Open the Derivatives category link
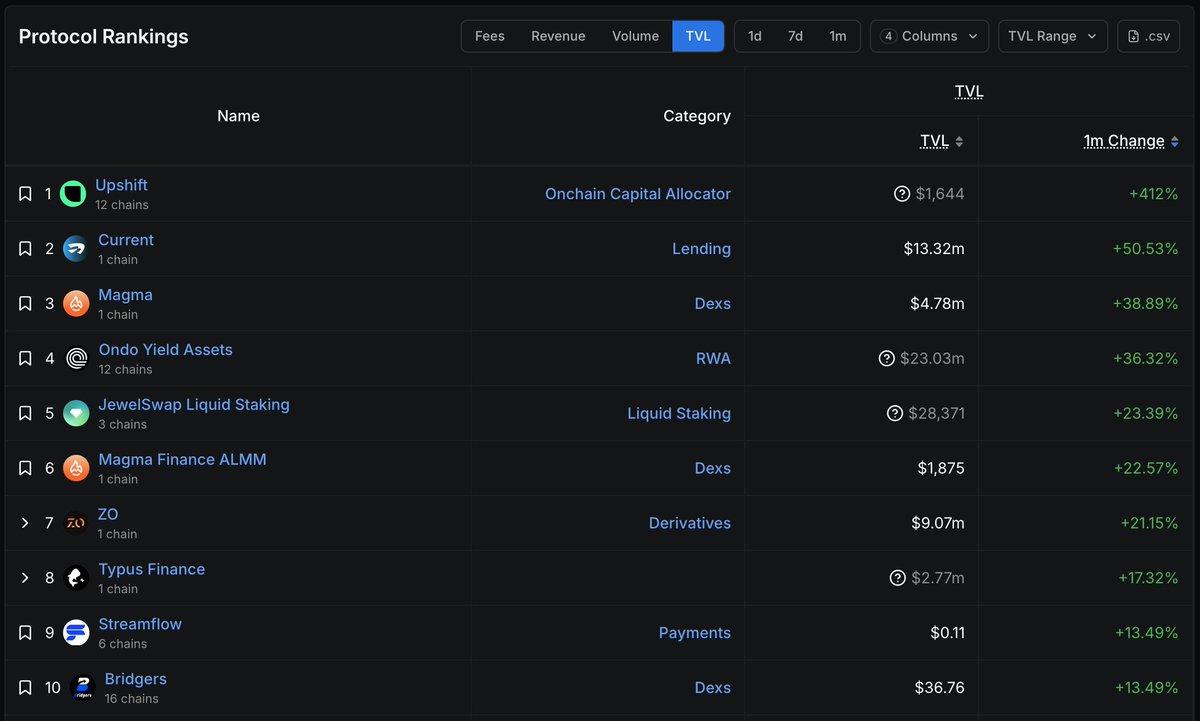This screenshot has height=721, width=1200. point(690,523)
